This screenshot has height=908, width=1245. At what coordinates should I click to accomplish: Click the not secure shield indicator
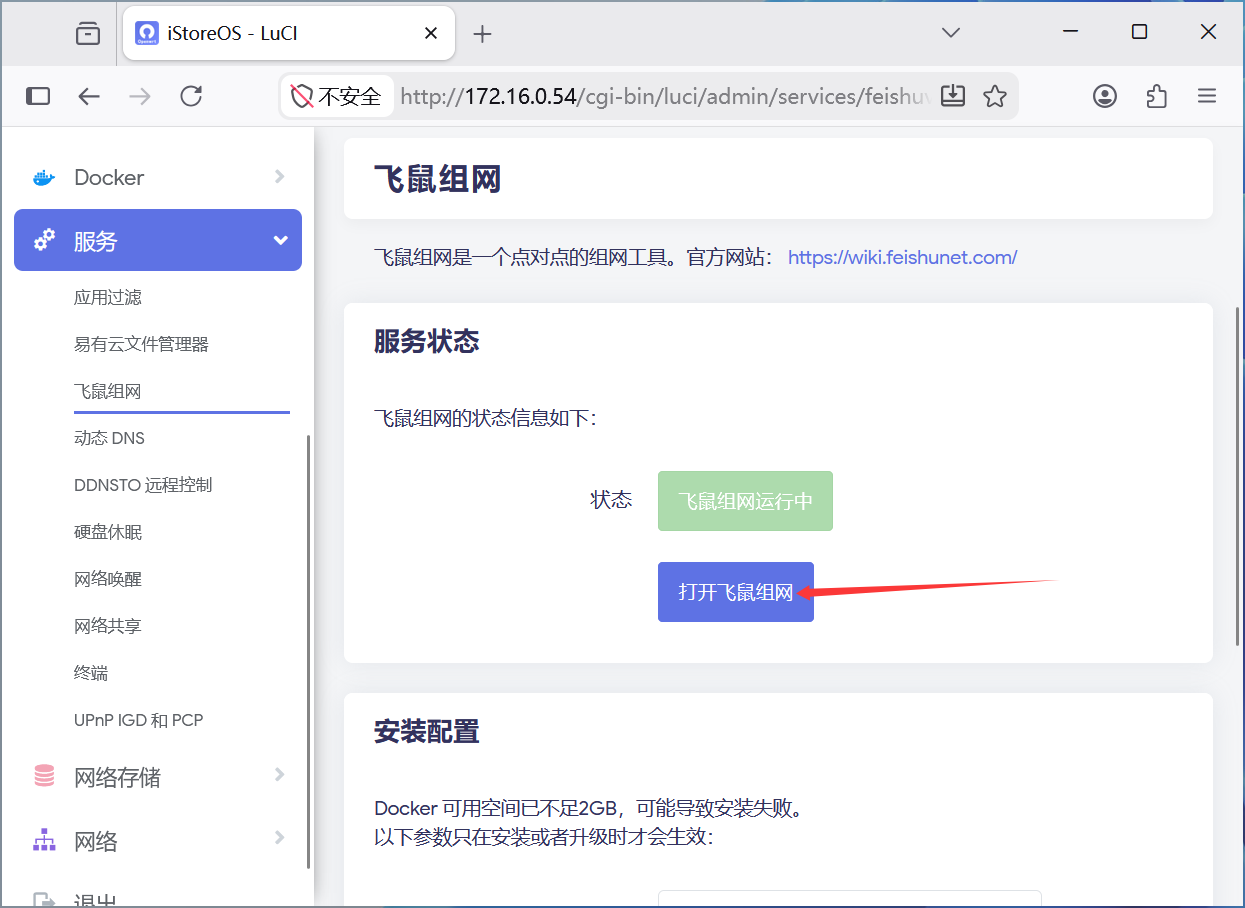pyautogui.click(x=336, y=96)
